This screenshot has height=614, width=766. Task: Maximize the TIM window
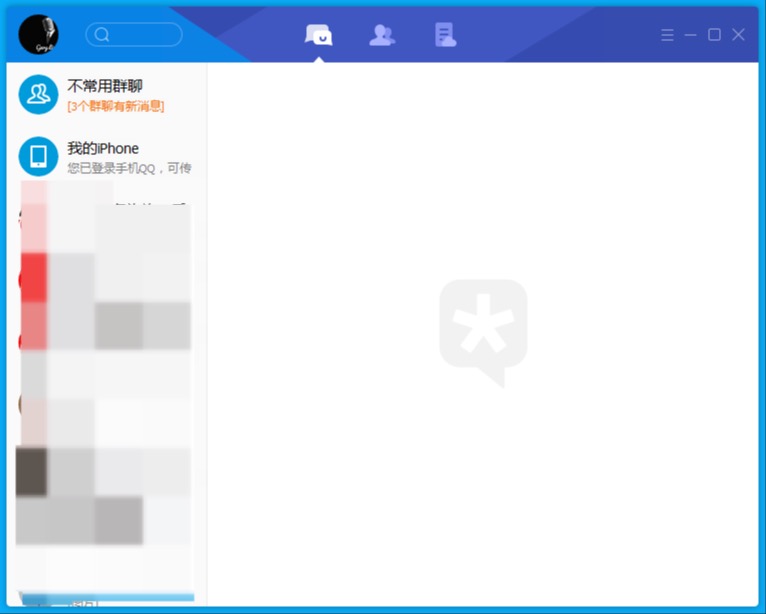714,35
